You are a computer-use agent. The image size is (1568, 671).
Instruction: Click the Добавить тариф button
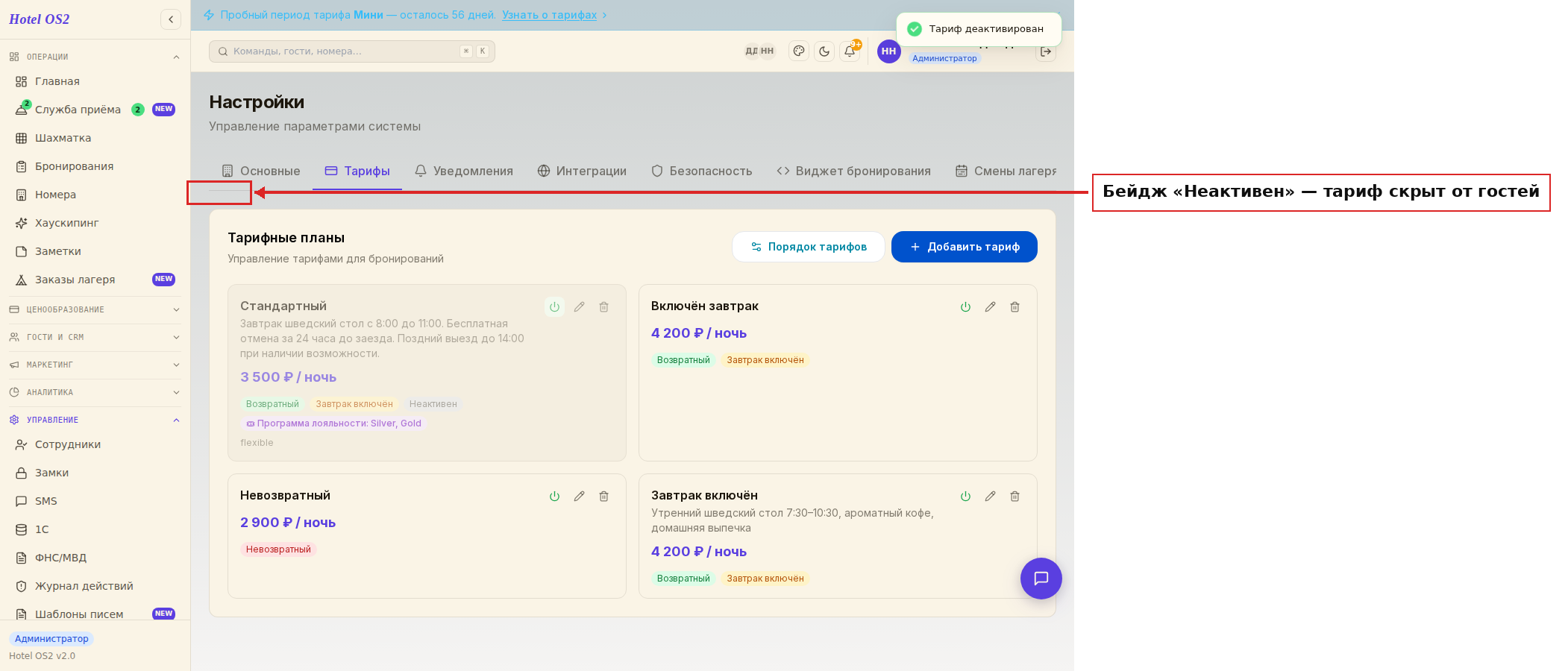tap(964, 247)
